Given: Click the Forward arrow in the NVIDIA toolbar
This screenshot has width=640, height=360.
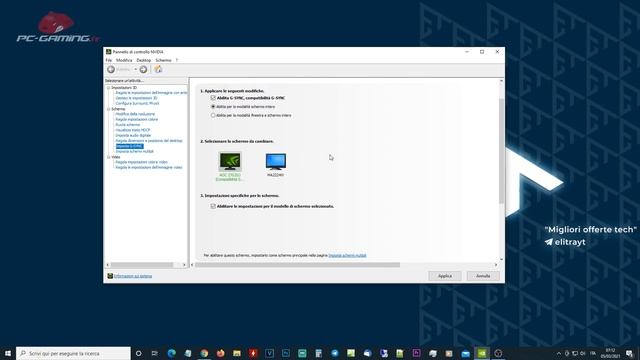Looking at the screenshot, I should 143,69.
